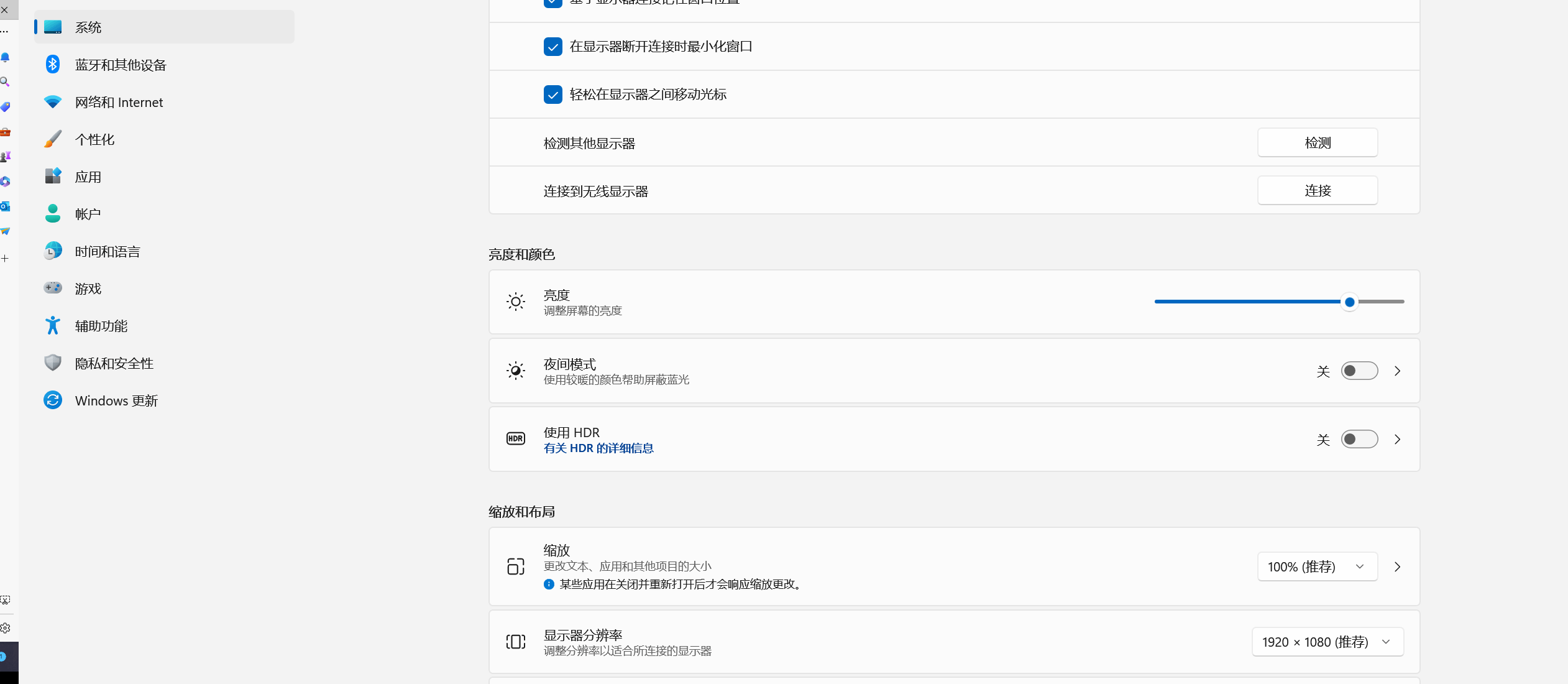The width and height of the screenshot is (1568, 684).
Task: Enable the HDR toggle switch
Action: point(1359,440)
